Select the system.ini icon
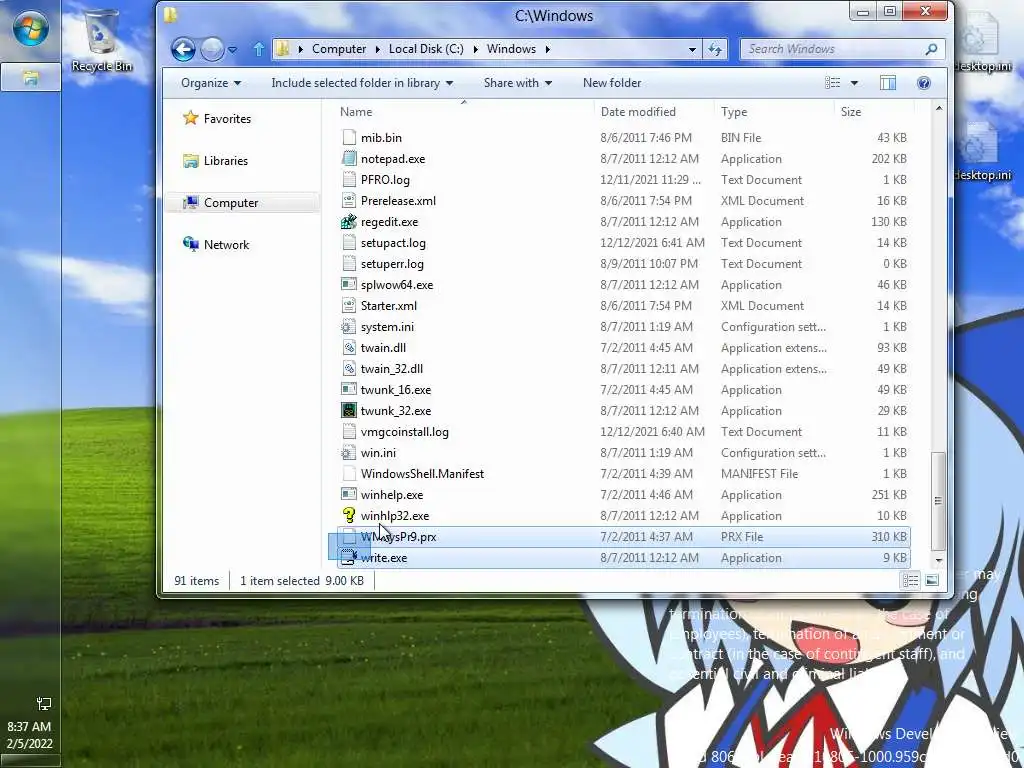1024x768 pixels. coord(349,327)
